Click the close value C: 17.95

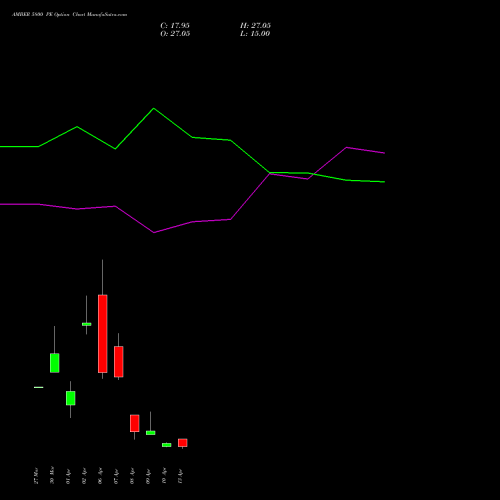point(175,26)
